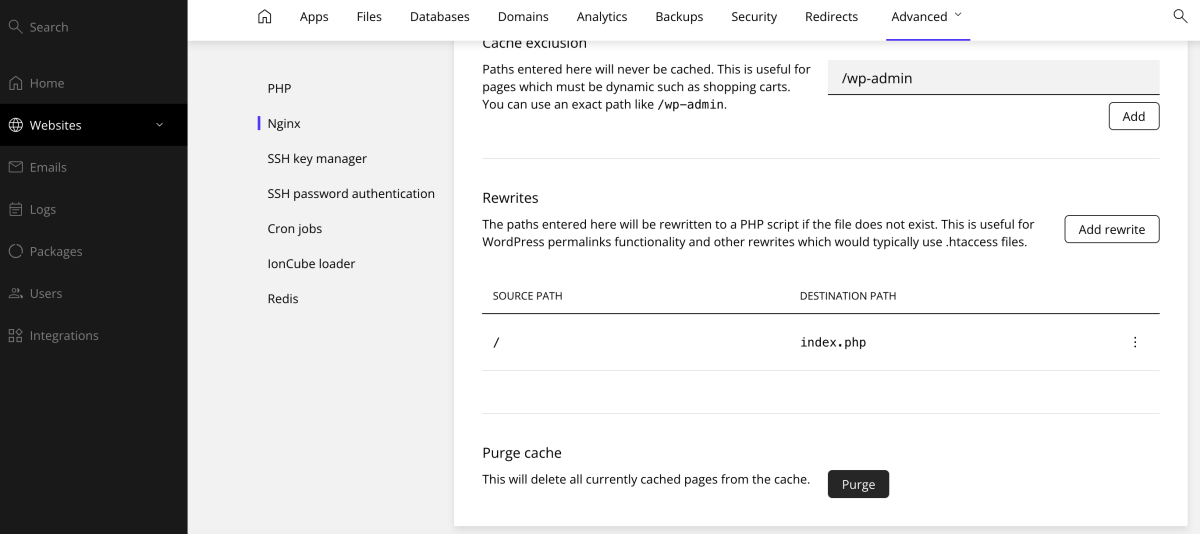Expand the Websites sidebar chevron
Image resolution: width=1200 pixels, height=534 pixels.
(x=159, y=125)
